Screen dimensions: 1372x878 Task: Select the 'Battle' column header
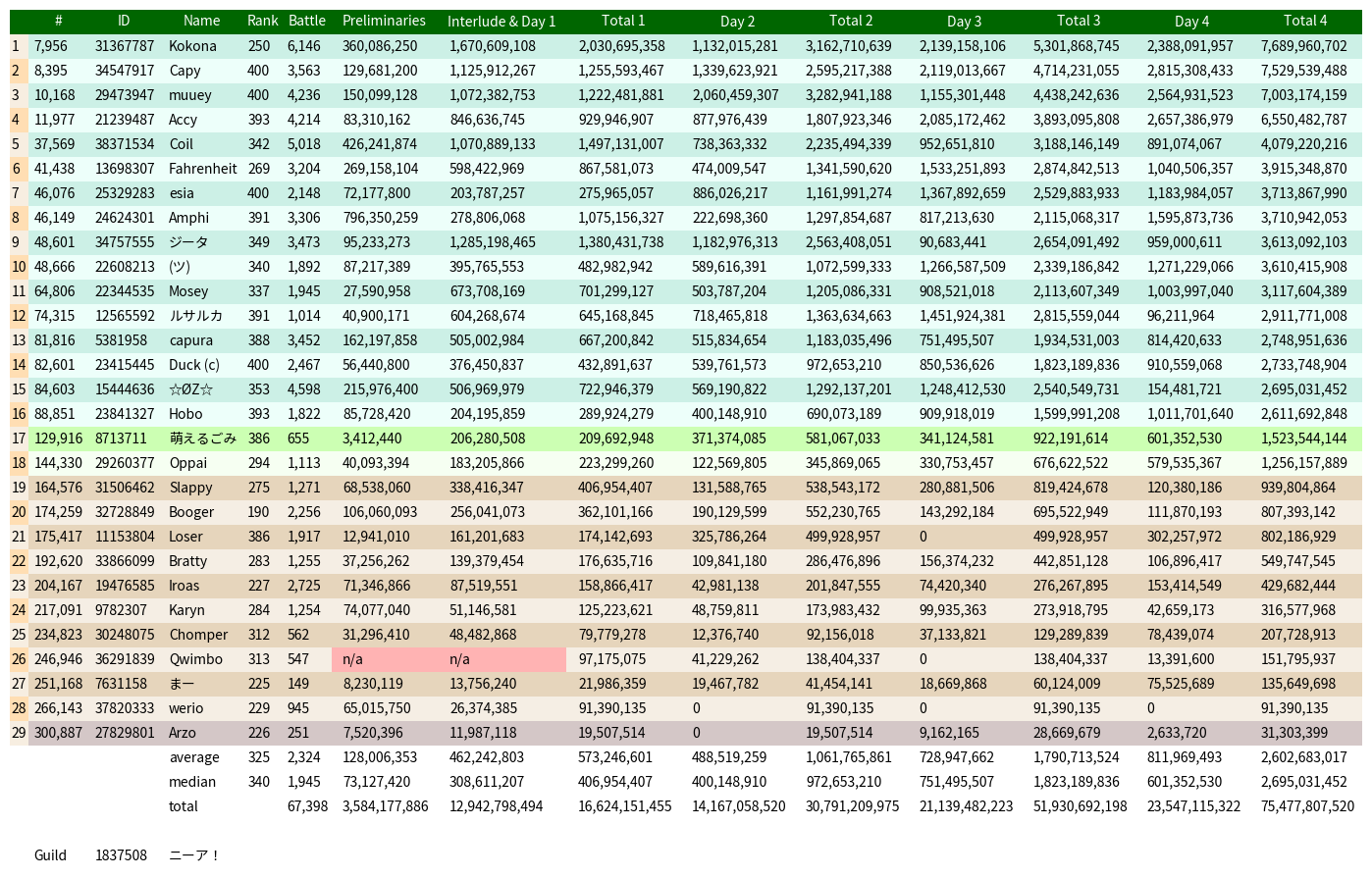pyautogui.click(x=307, y=21)
